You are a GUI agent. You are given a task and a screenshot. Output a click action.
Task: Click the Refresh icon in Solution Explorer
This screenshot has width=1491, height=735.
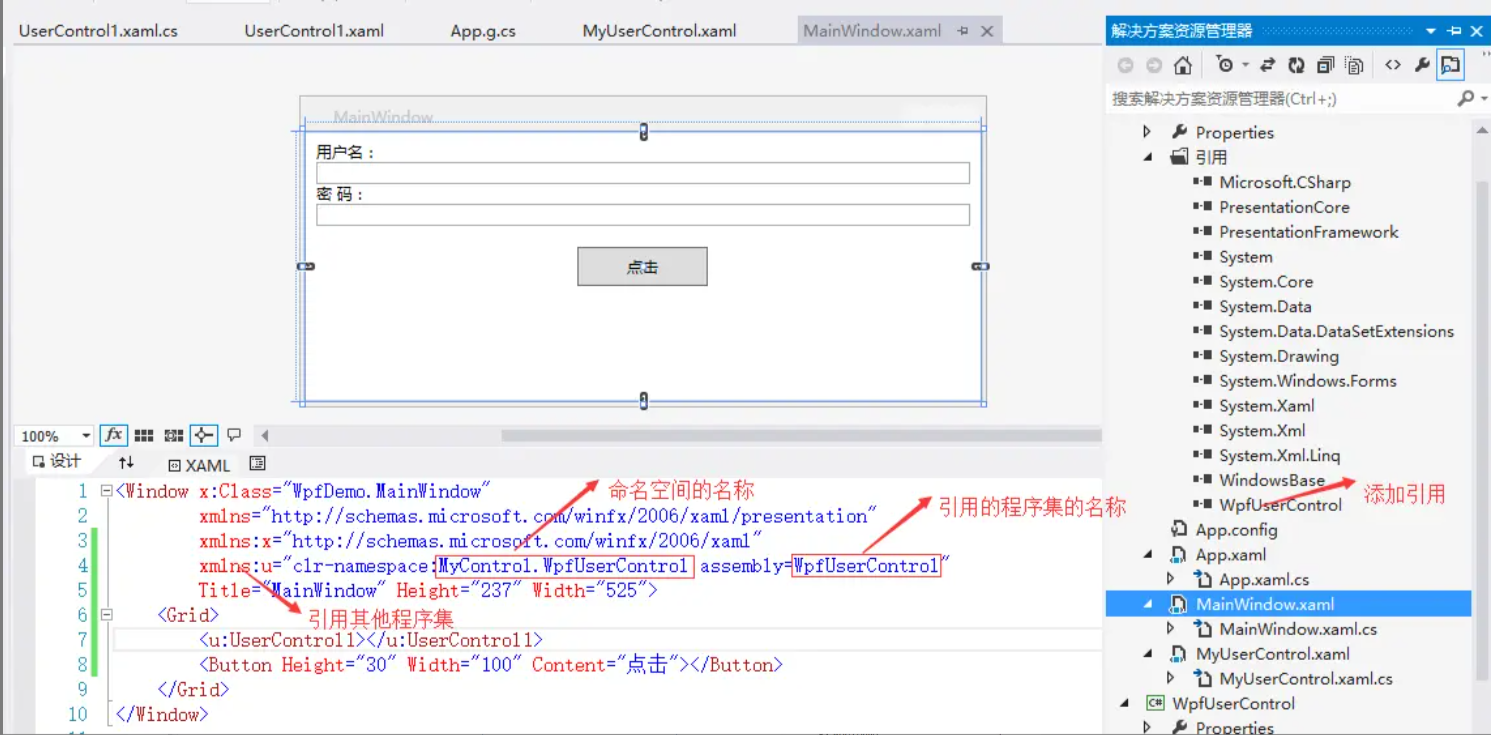point(1297,64)
